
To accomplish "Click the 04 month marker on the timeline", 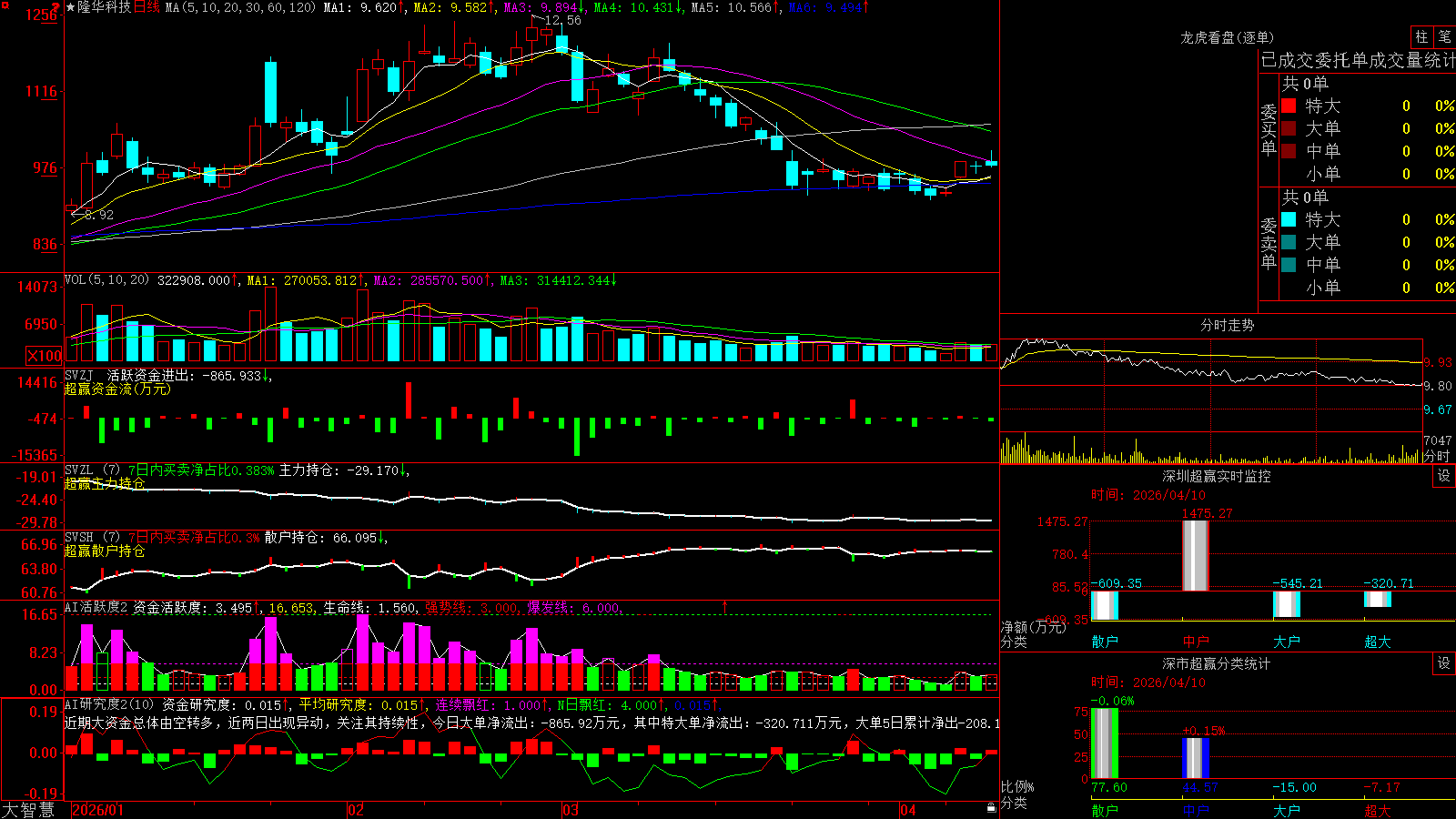I will click(x=907, y=810).
